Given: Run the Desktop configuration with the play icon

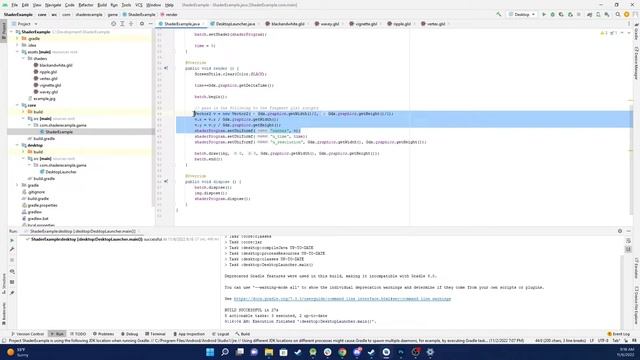Looking at the screenshot, I should [544, 14].
